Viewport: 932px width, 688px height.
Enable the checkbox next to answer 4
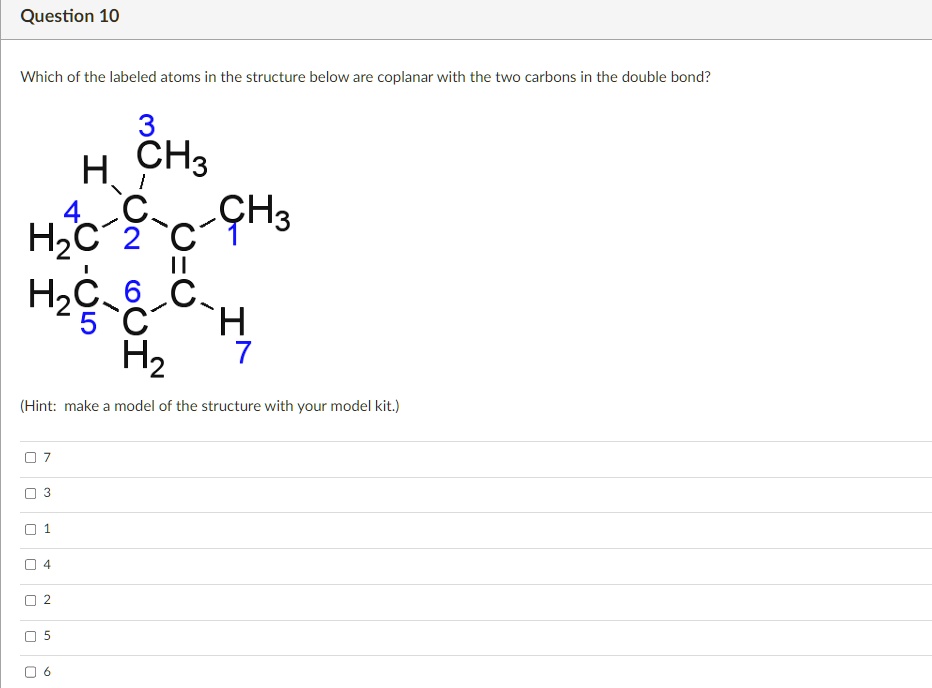pyautogui.click(x=30, y=564)
